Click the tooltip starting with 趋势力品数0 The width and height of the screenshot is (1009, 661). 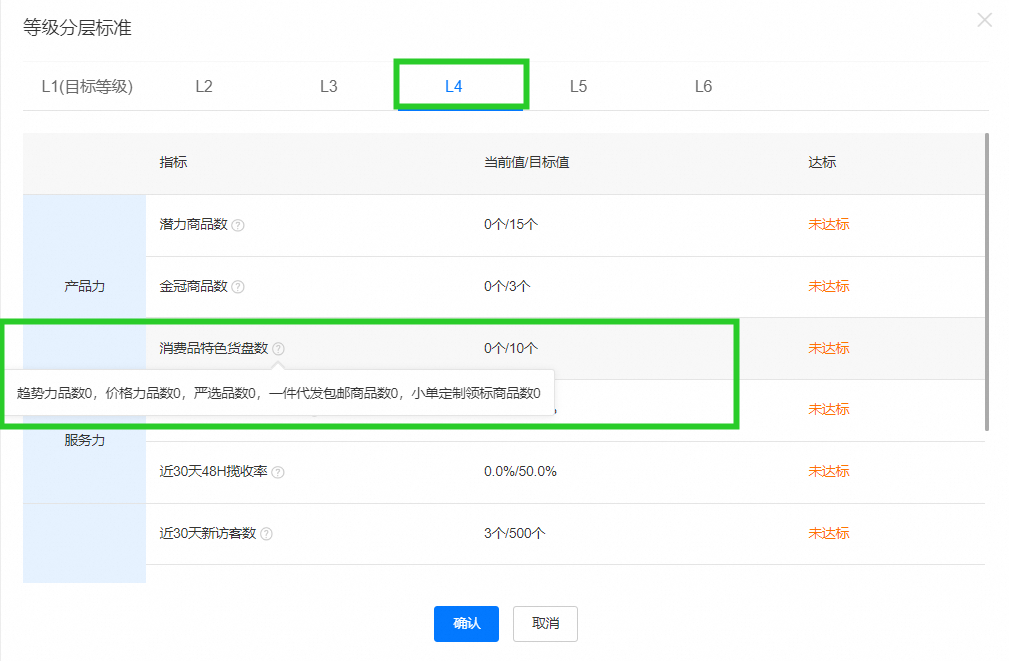pyautogui.click(x=279, y=393)
